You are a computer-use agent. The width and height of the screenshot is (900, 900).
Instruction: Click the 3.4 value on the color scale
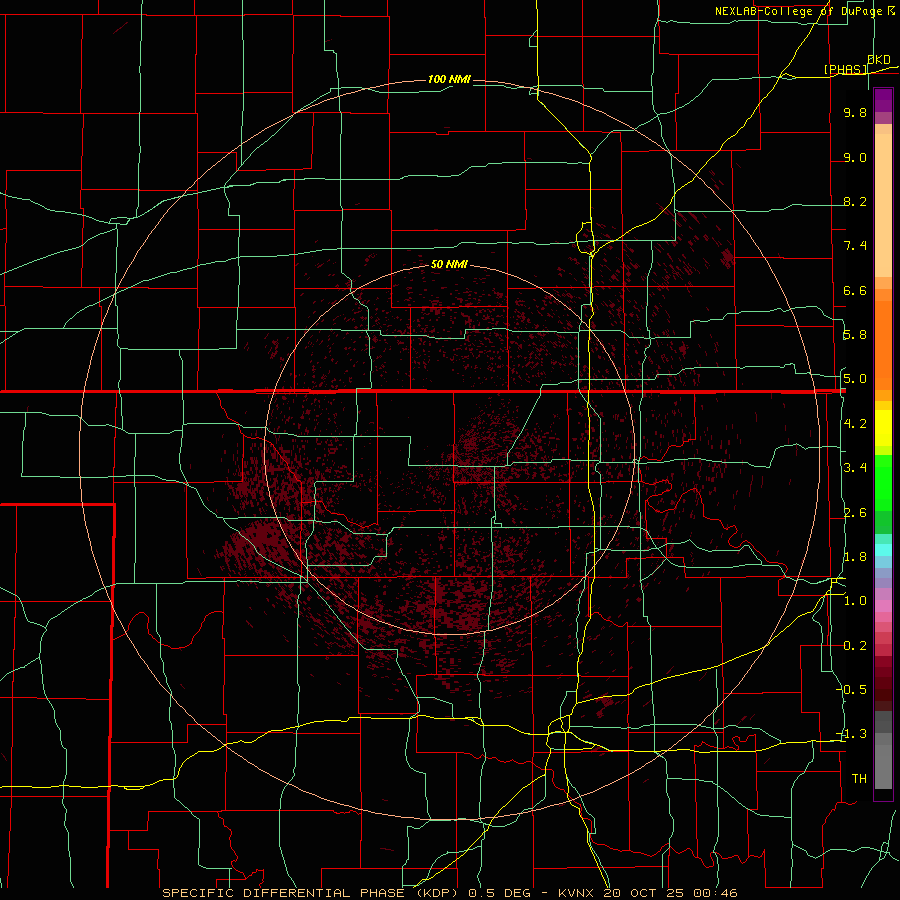[855, 468]
